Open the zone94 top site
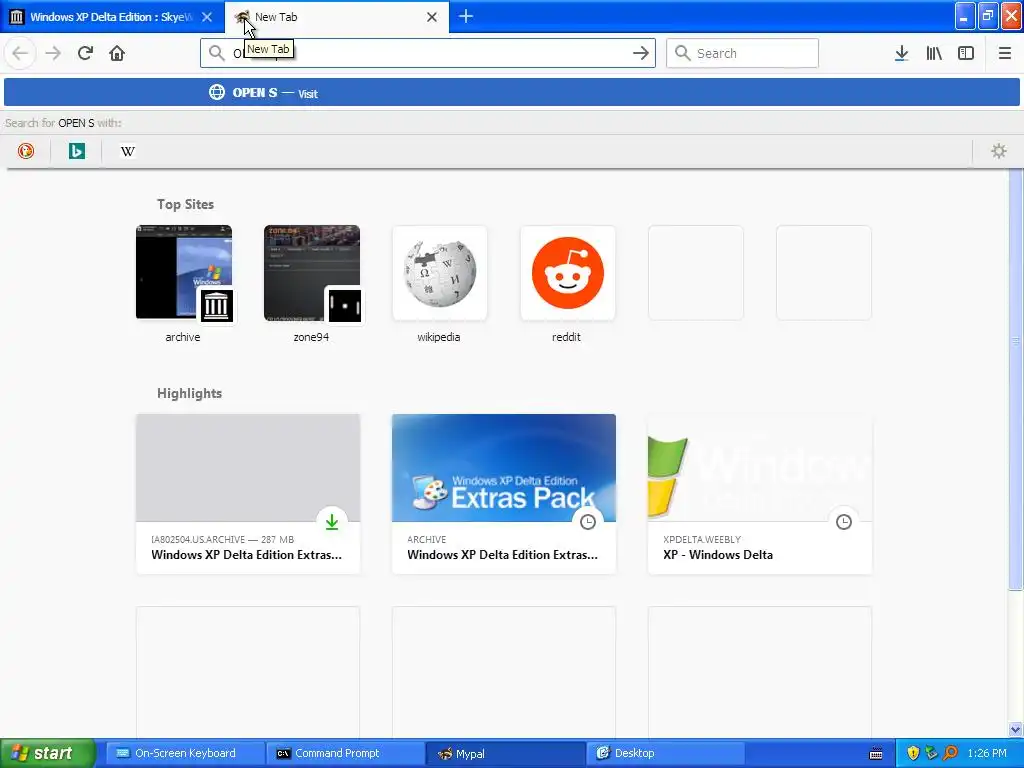The width and height of the screenshot is (1024, 768). click(x=312, y=284)
